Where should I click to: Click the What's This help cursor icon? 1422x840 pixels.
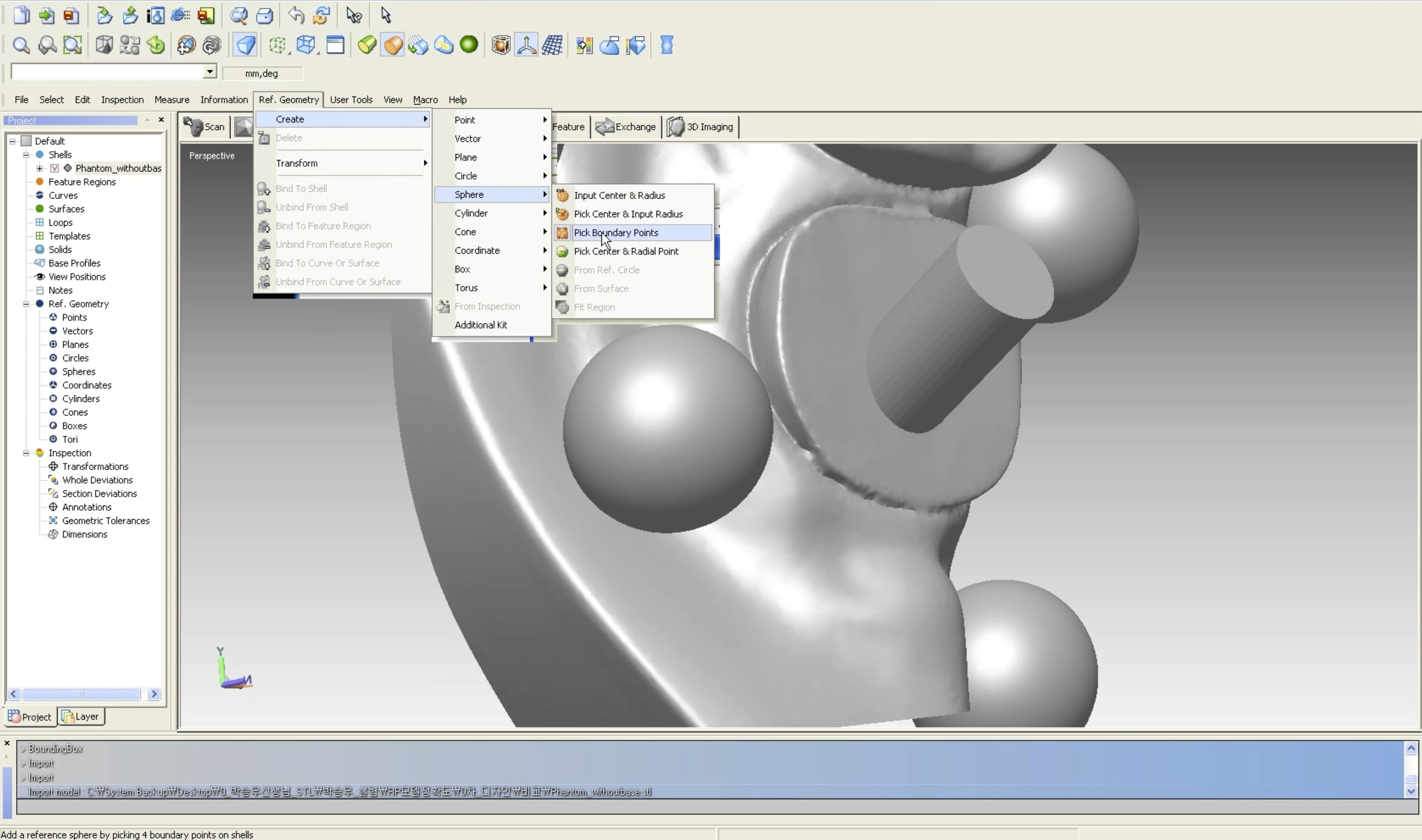[354, 15]
